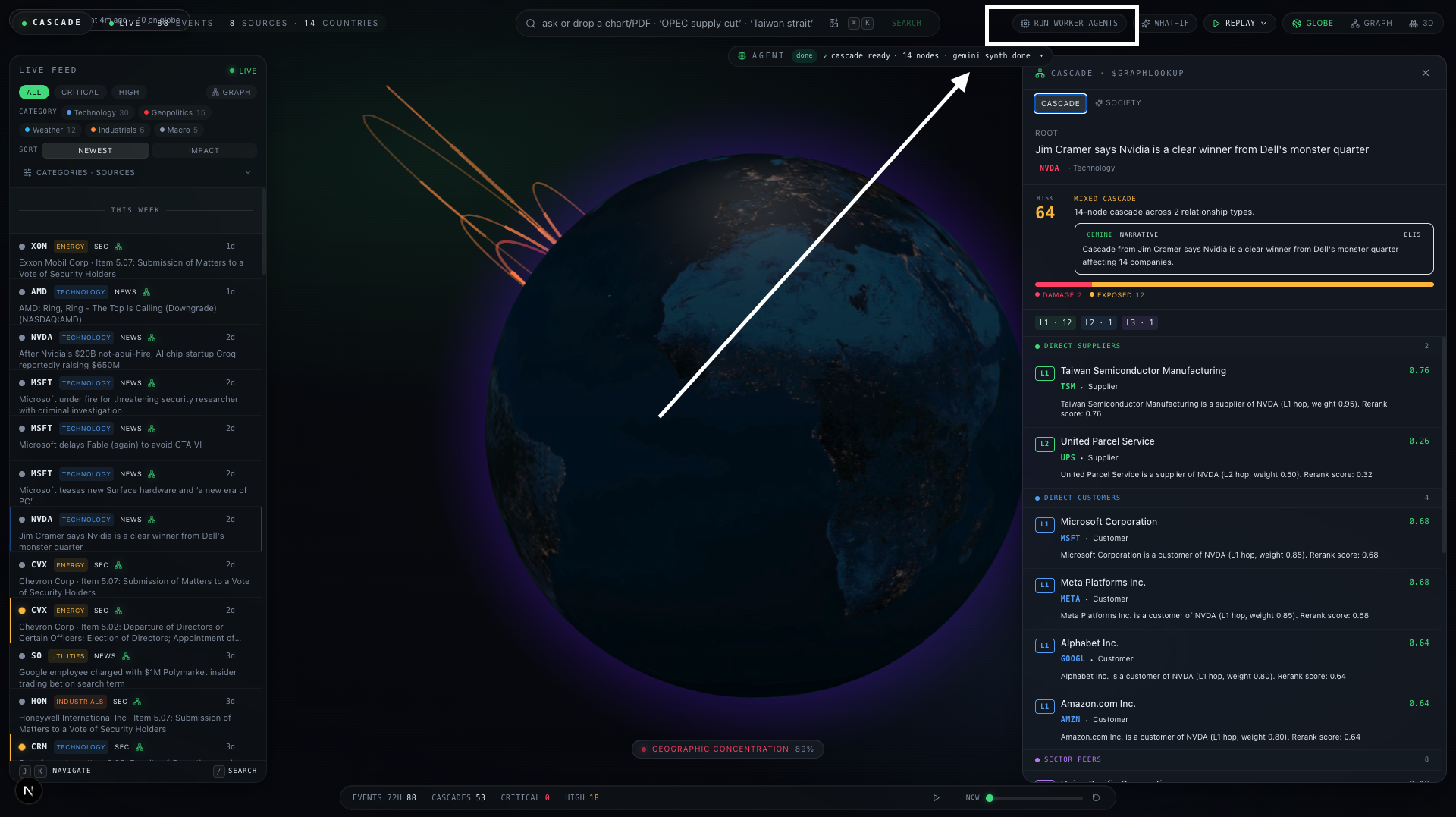Click the L1 badge beside Microsoft Corporation

(x=1045, y=524)
